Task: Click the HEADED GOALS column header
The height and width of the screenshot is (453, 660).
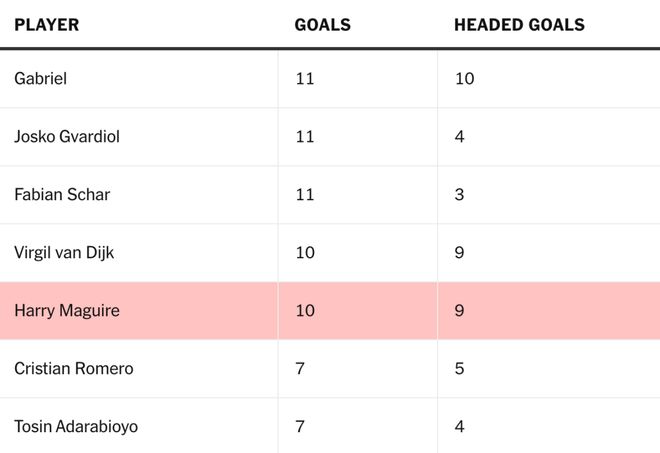Action: pyautogui.click(x=519, y=25)
